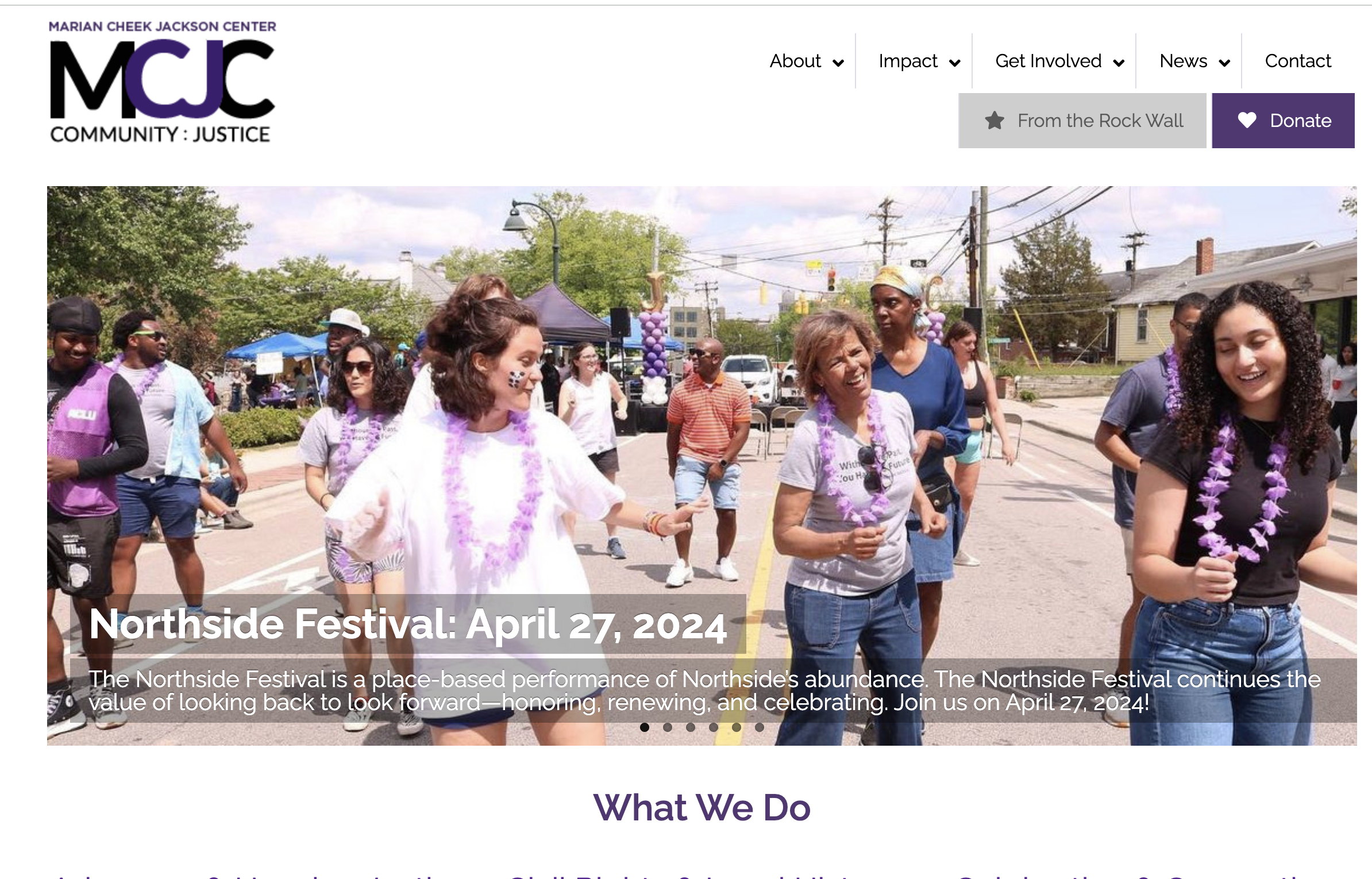Expand the Impact menu chevron

955,63
